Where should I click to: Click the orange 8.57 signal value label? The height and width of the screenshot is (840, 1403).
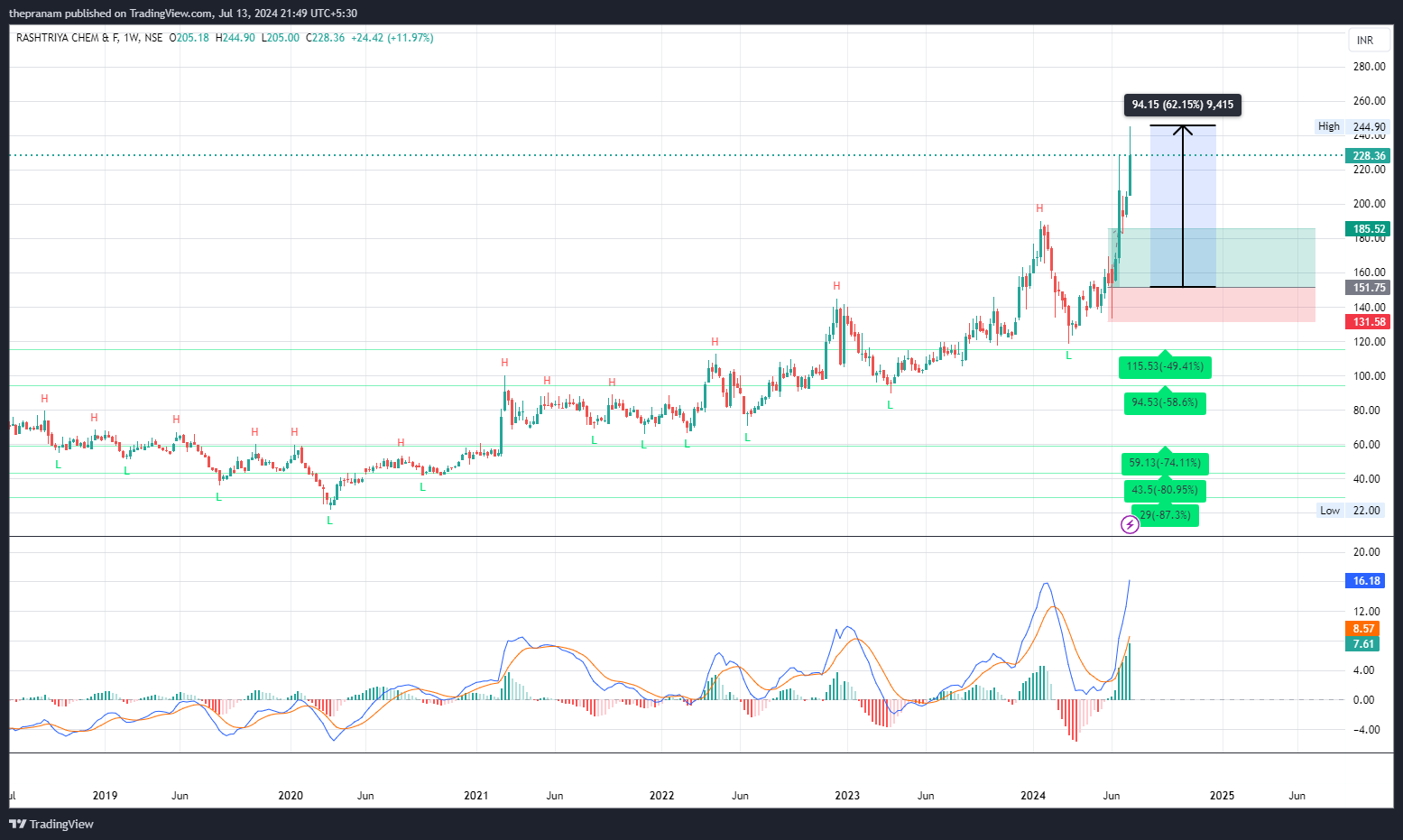1363,629
